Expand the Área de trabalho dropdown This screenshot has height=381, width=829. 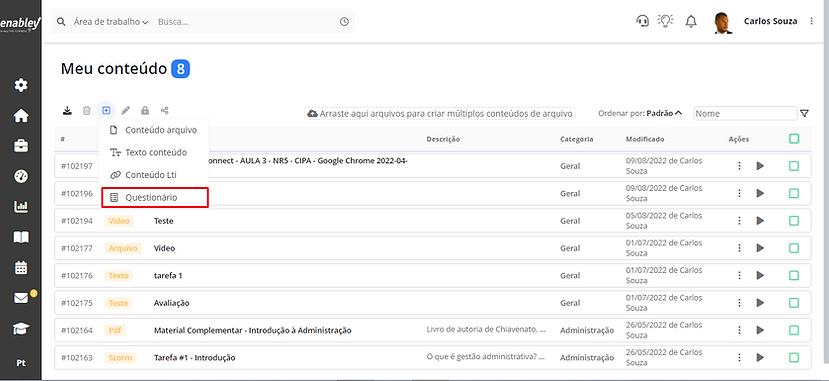pyautogui.click(x=111, y=22)
